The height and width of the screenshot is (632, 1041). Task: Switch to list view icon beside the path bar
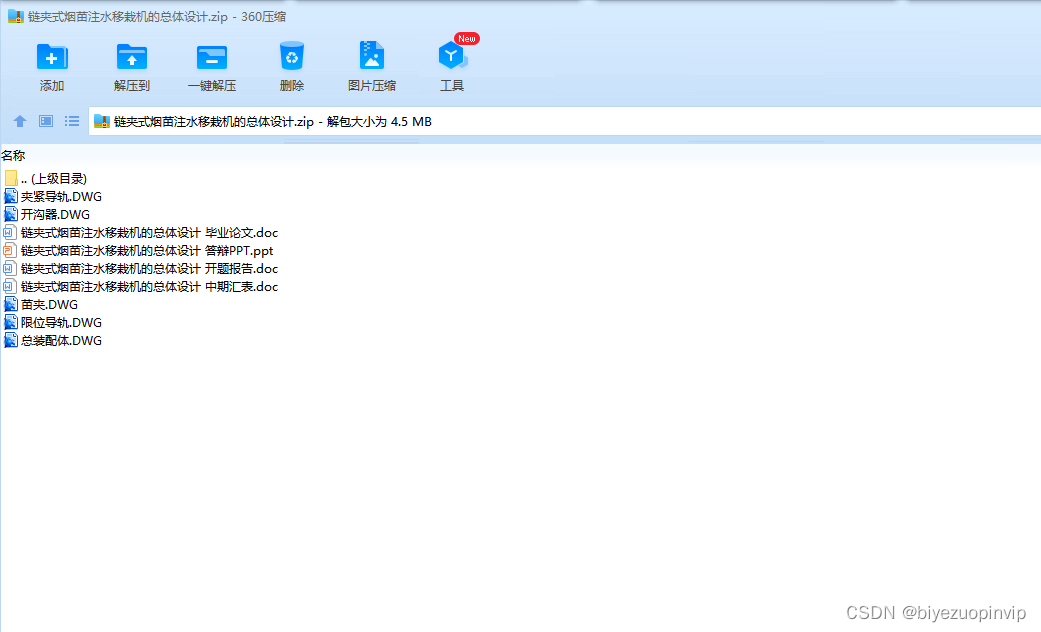[x=72, y=121]
